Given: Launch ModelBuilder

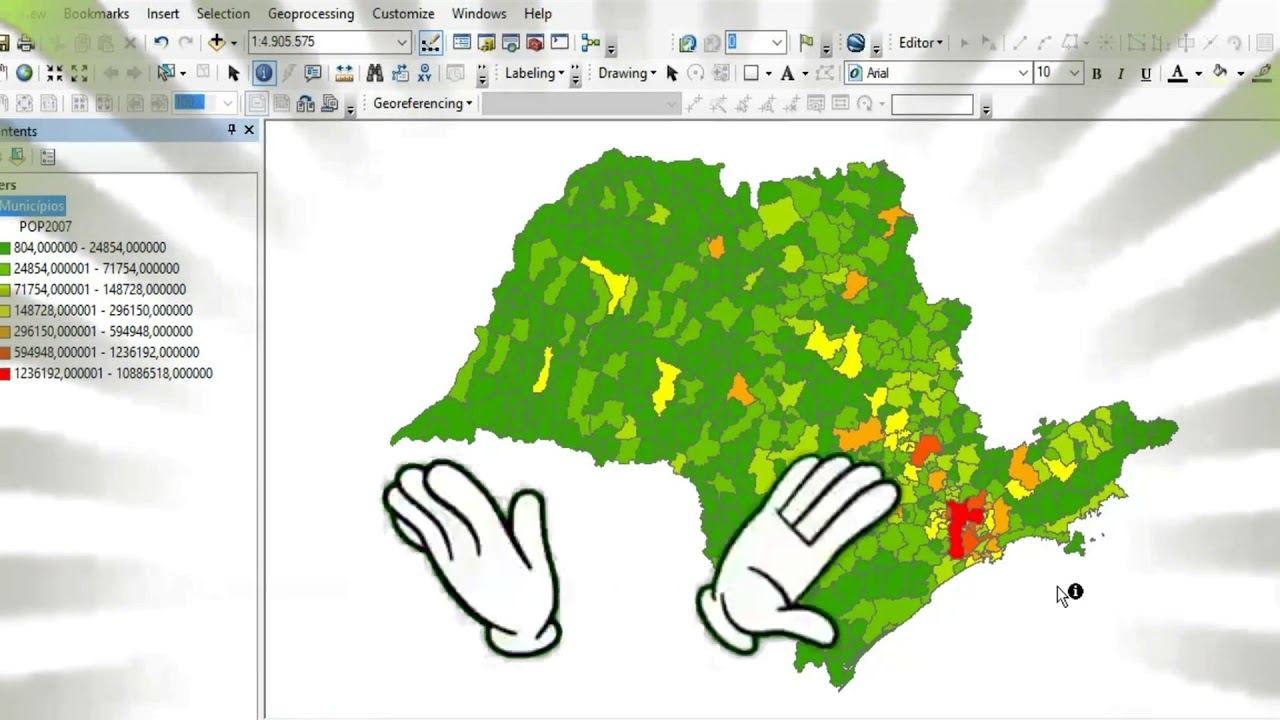Looking at the screenshot, I should pyautogui.click(x=590, y=43).
